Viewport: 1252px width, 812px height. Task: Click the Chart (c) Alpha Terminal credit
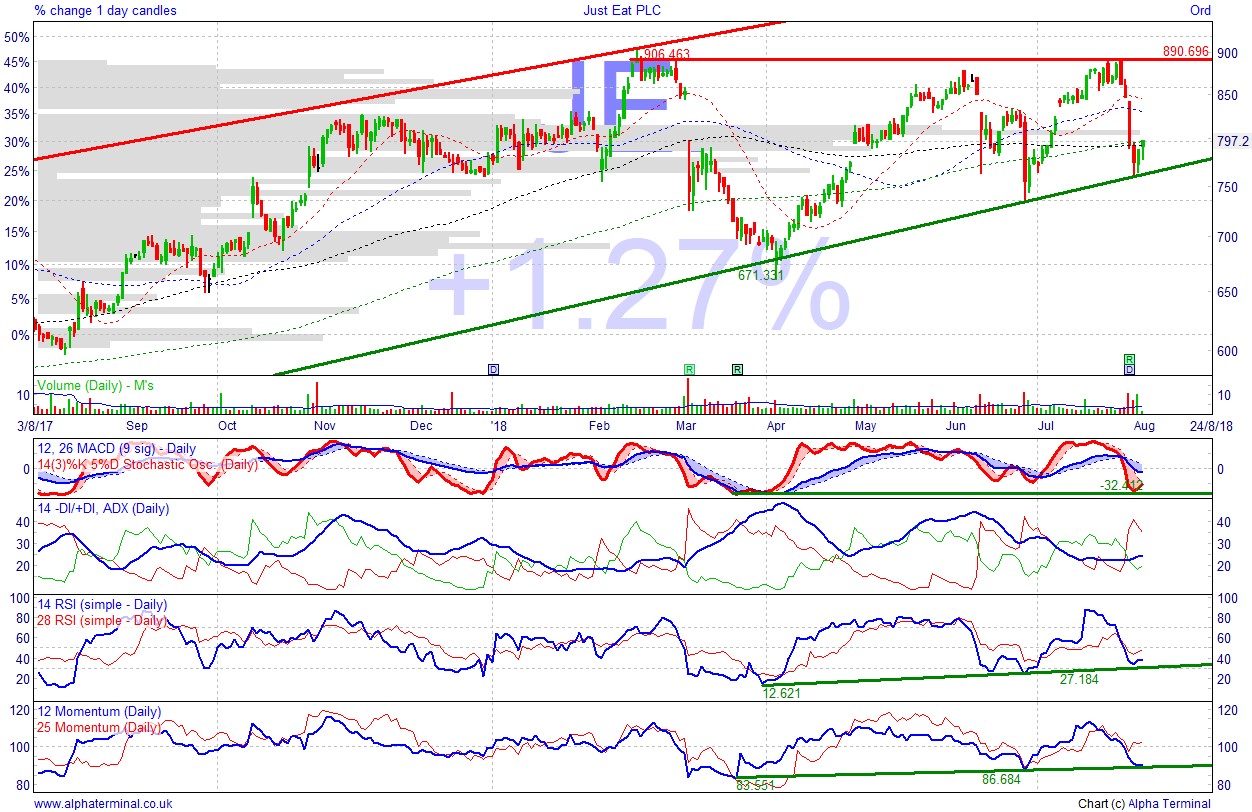point(1144,803)
